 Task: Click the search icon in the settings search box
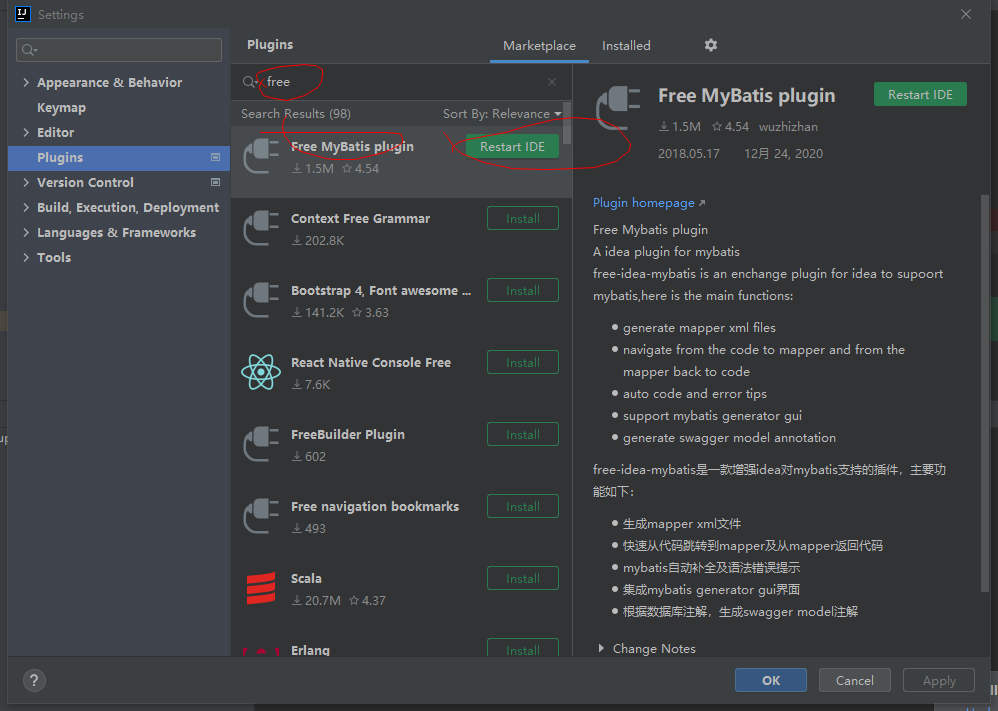click(x=29, y=50)
